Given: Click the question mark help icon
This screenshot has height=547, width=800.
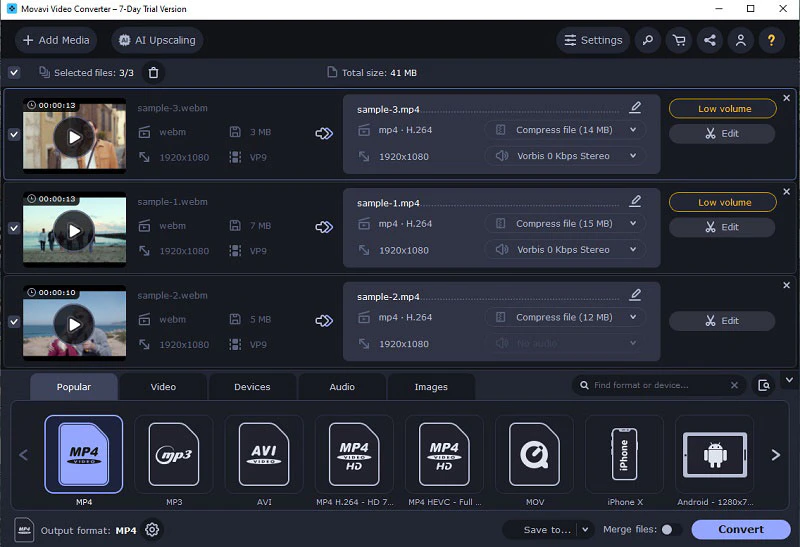Looking at the screenshot, I should (x=771, y=40).
